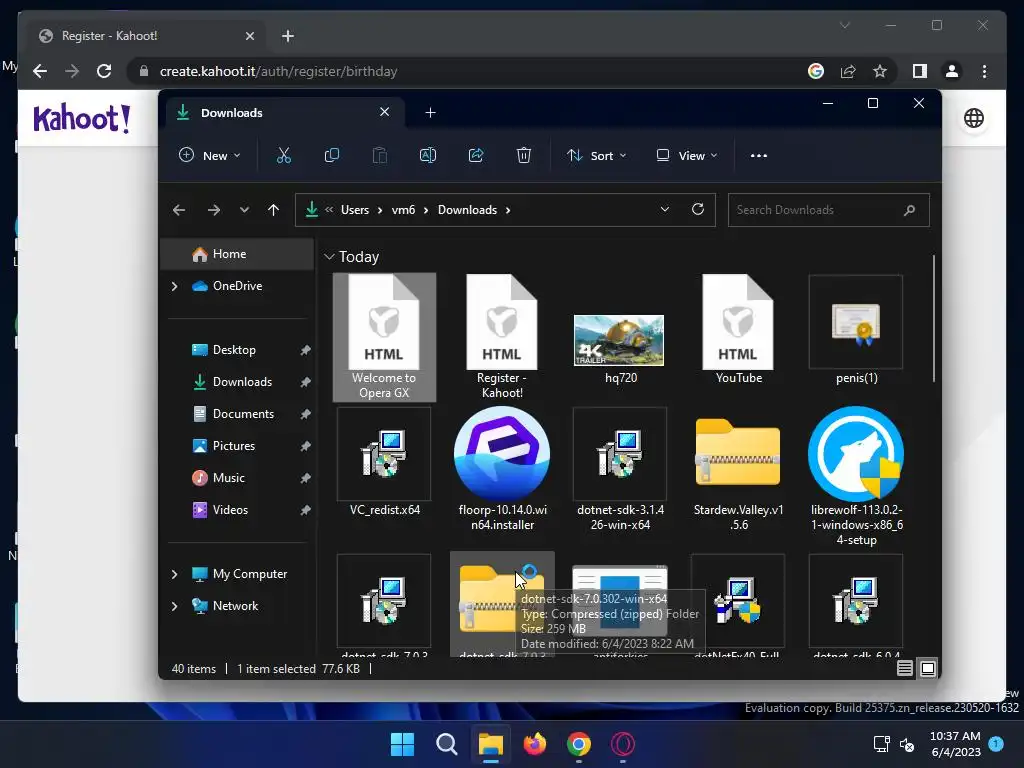Click vm6 in the breadcrumb path
The image size is (1024, 768).
(x=403, y=210)
